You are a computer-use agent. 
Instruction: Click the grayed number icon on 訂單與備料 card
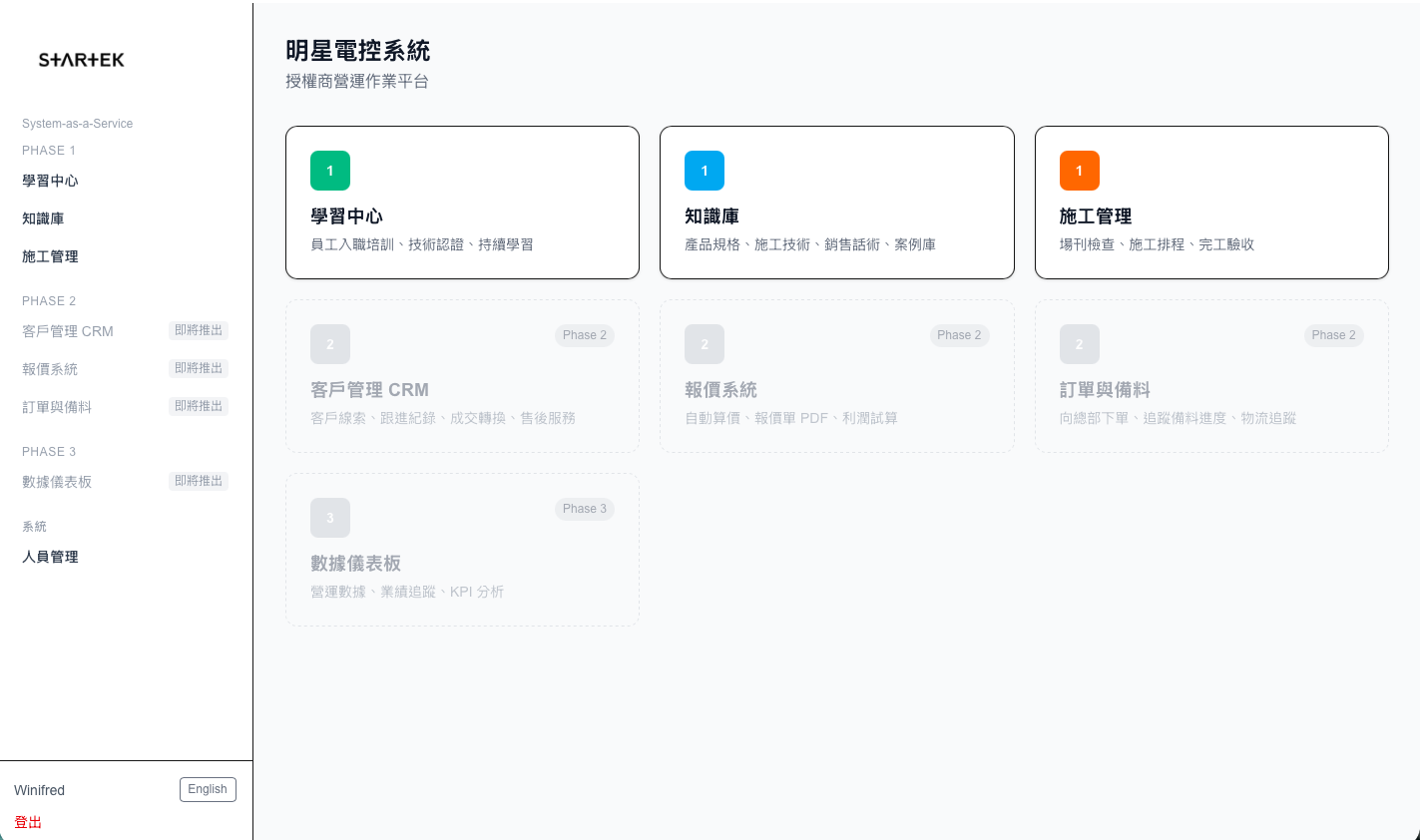click(x=1079, y=344)
